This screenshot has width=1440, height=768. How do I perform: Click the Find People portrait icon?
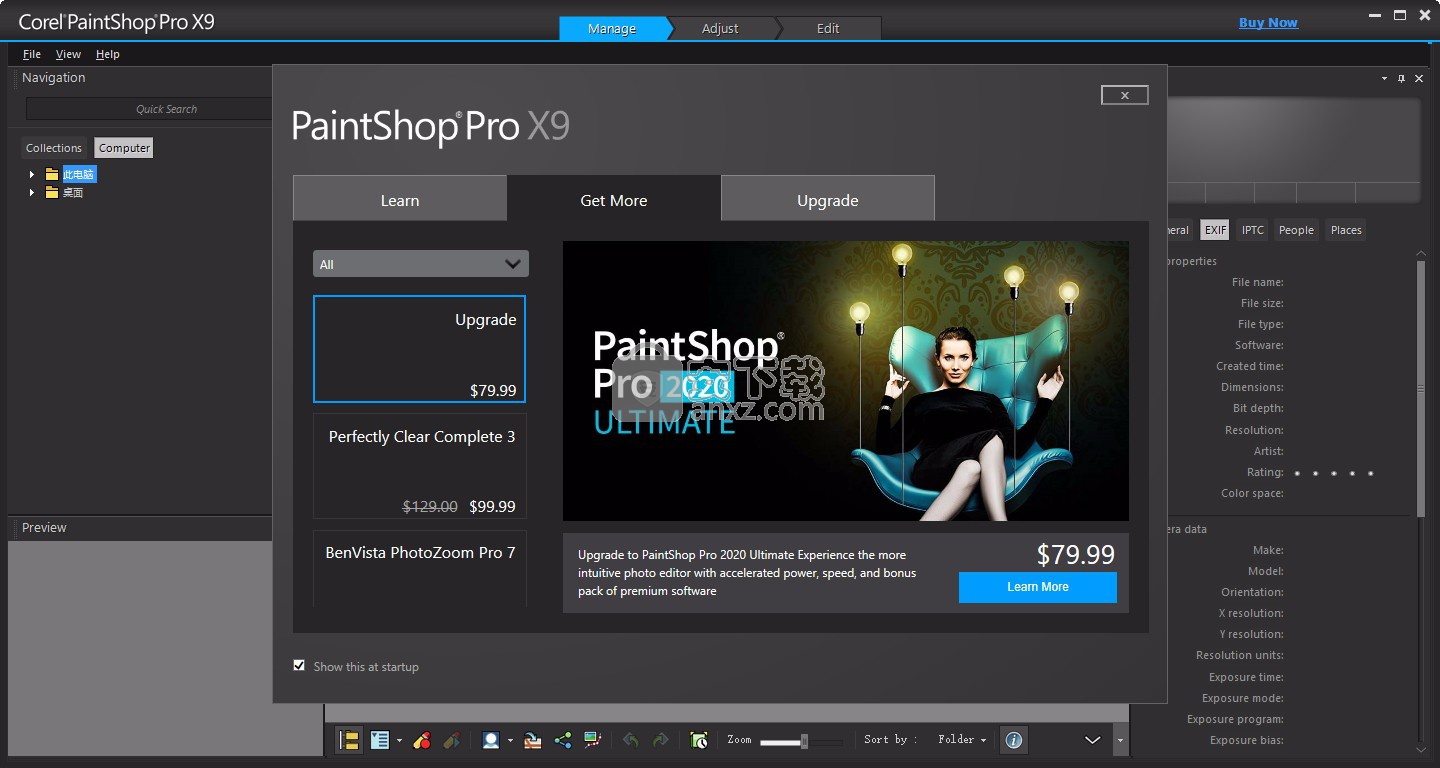point(491,740)
